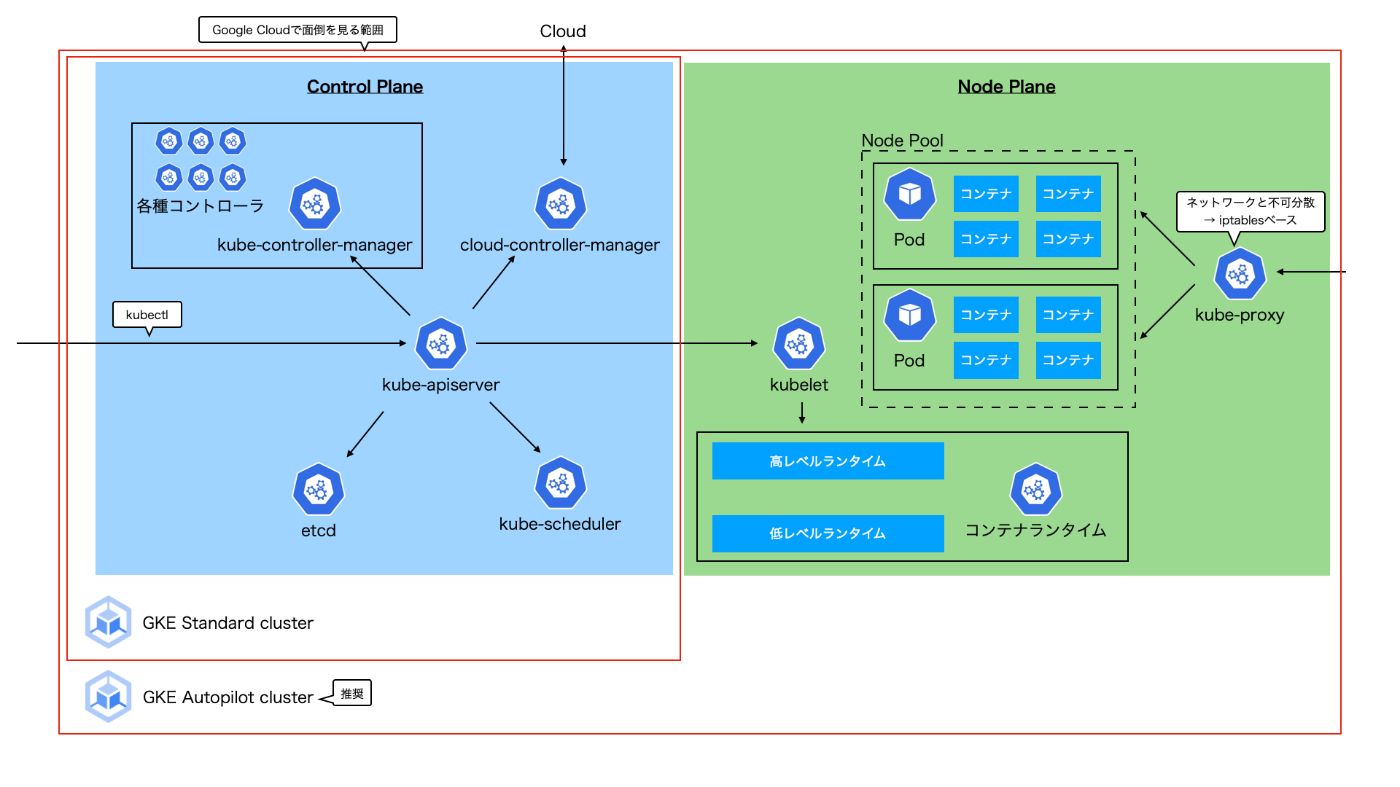The width and height of the screenshot is (1400, 787).
Task: Select the etcd icon
Action: pyautogui.click(x=318, y=489)
